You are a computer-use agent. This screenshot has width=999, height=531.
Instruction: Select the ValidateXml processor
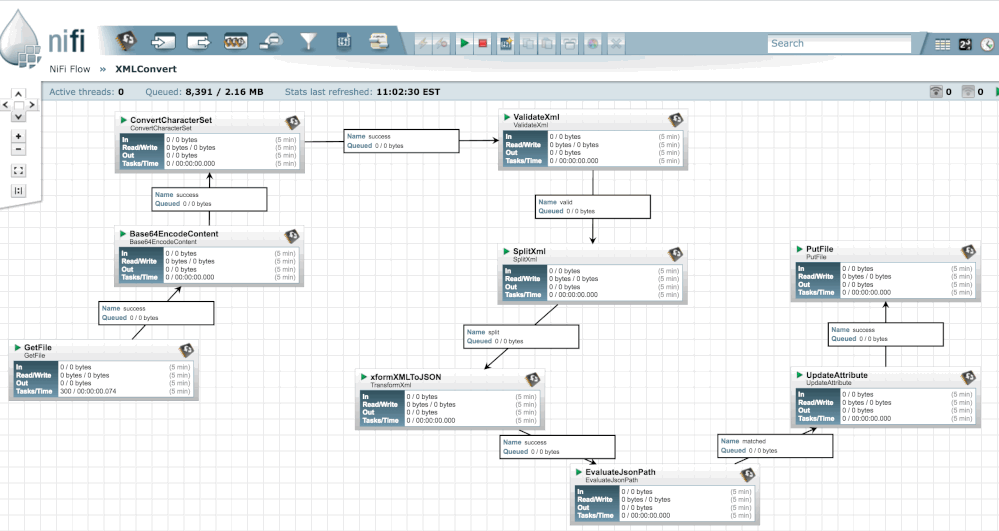click(x=593, y=139)
